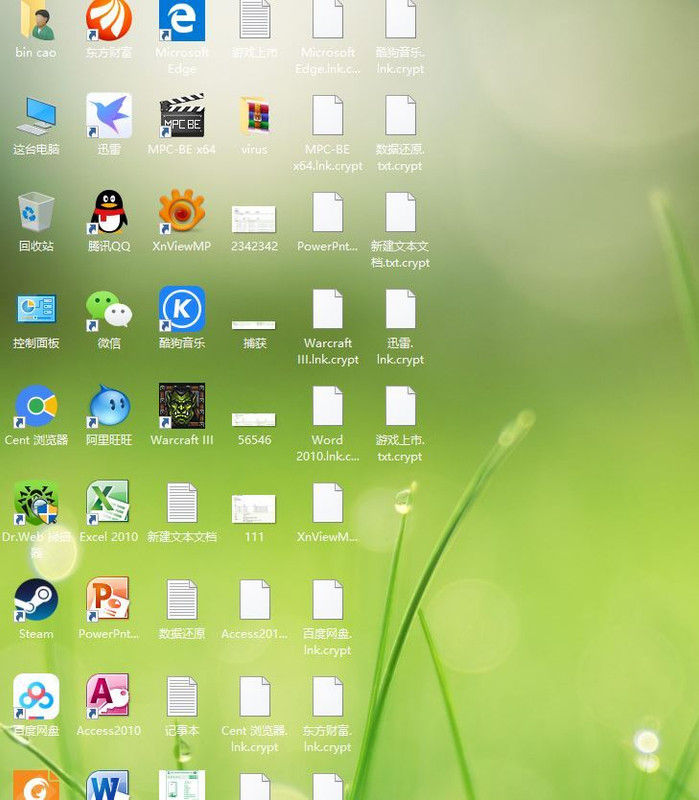699x800 pixels.
Task: Select MPC-BE x64.lnk.crypt file
Action: (x=328, y=115)
